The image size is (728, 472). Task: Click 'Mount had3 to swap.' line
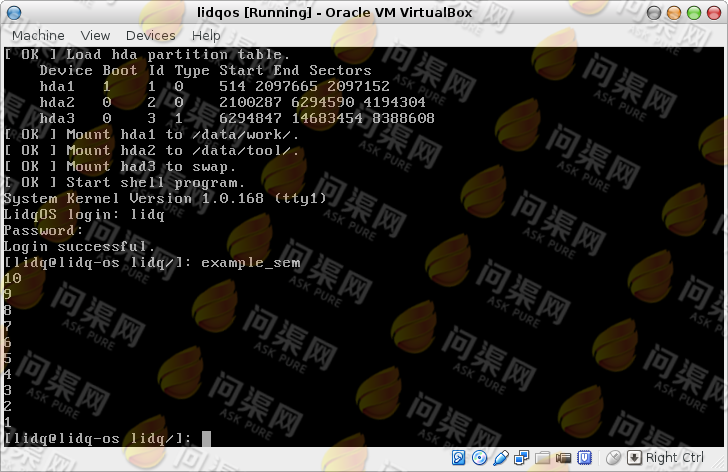[x=120, y=167]
